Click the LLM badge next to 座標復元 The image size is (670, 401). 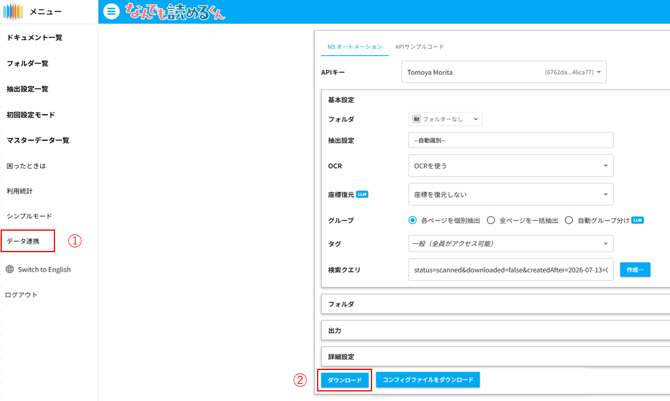pyautogui.click(x=362, y=194)
